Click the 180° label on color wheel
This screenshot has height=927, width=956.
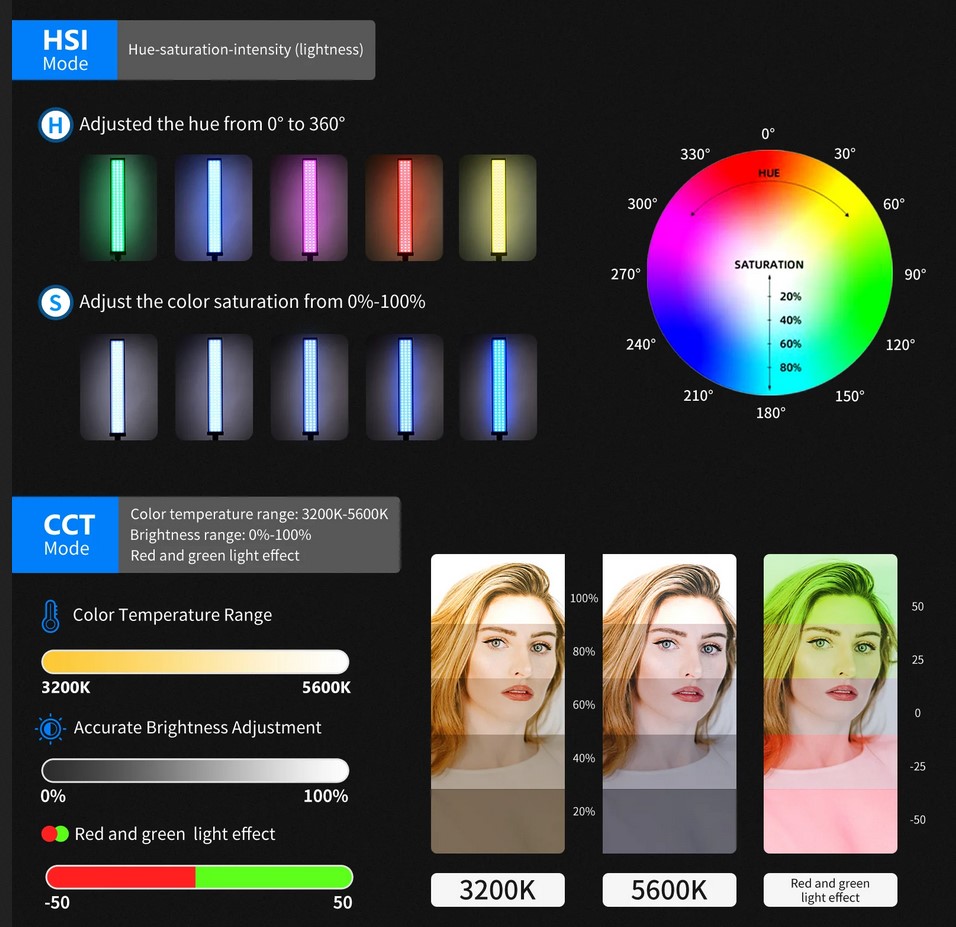coord(771,413)
